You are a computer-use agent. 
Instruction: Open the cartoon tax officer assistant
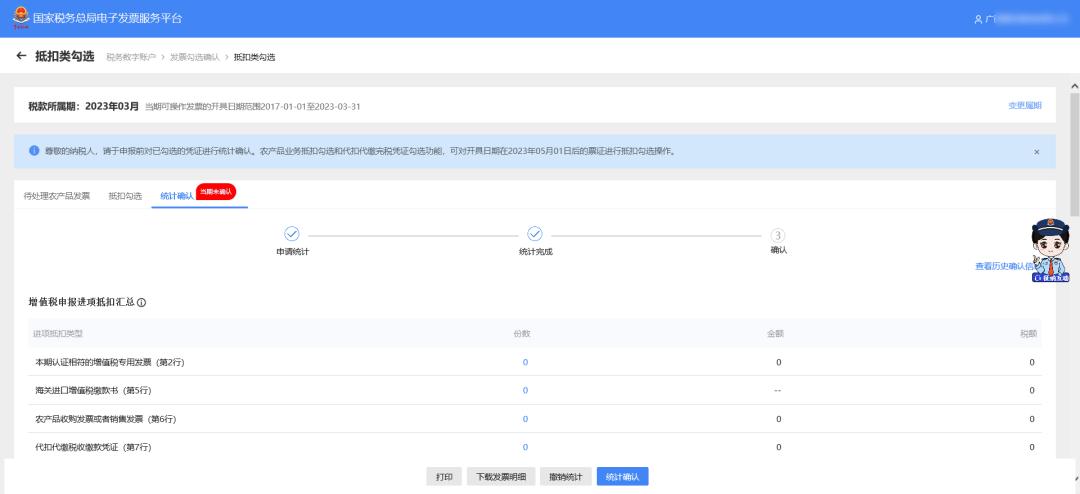(1050, 250)
